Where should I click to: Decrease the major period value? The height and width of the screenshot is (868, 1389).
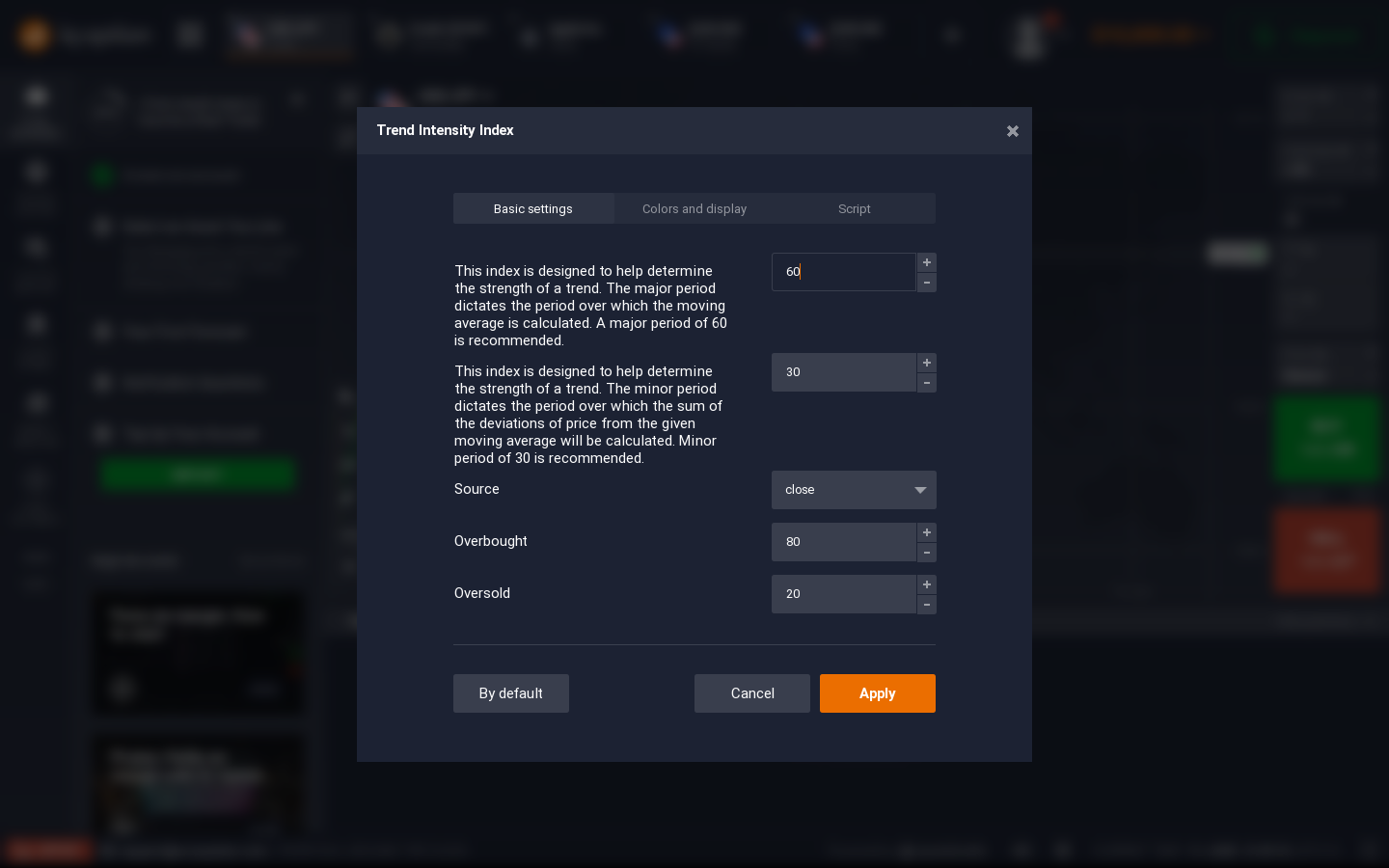click(927, 283)
